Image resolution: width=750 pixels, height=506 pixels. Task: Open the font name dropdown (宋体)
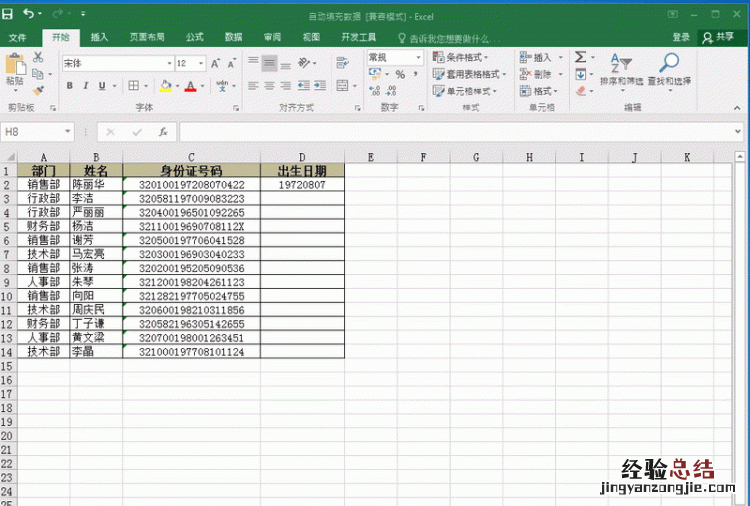164,63
